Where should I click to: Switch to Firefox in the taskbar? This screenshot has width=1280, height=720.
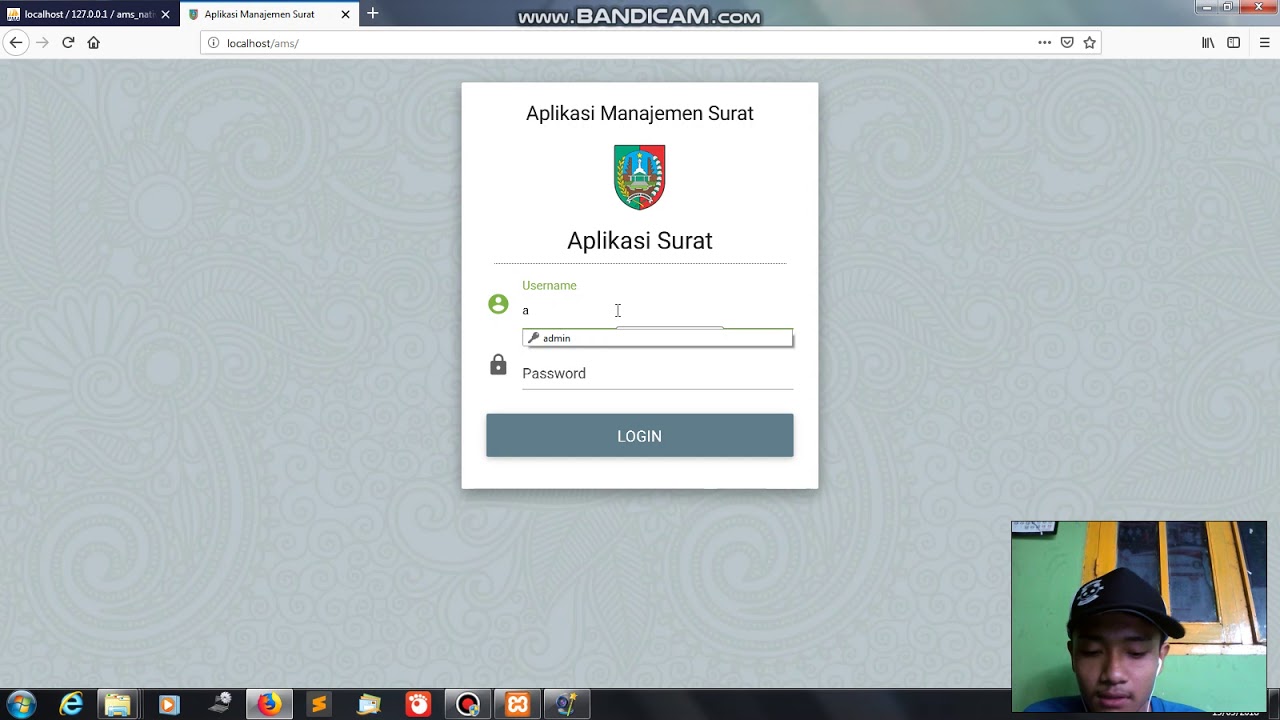tap(269, 705)
